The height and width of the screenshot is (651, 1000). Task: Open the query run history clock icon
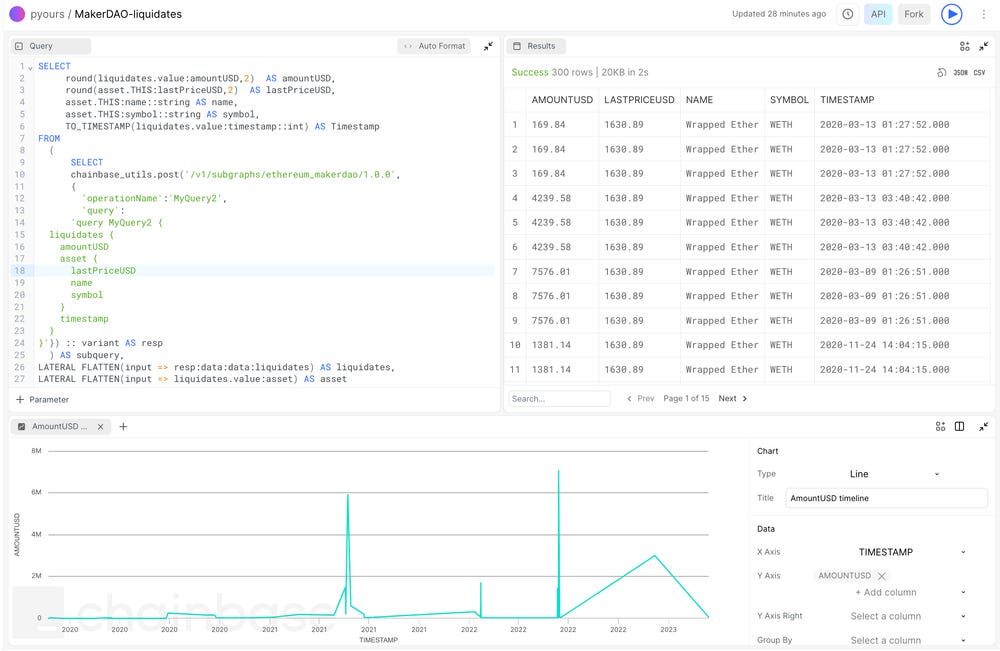click(848, 14)
